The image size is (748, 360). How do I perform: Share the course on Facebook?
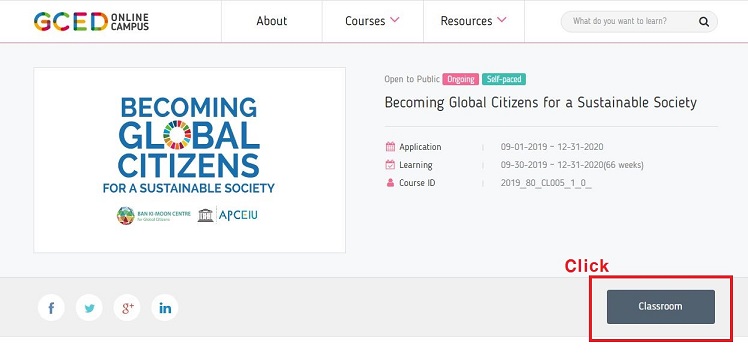[51, 308]
